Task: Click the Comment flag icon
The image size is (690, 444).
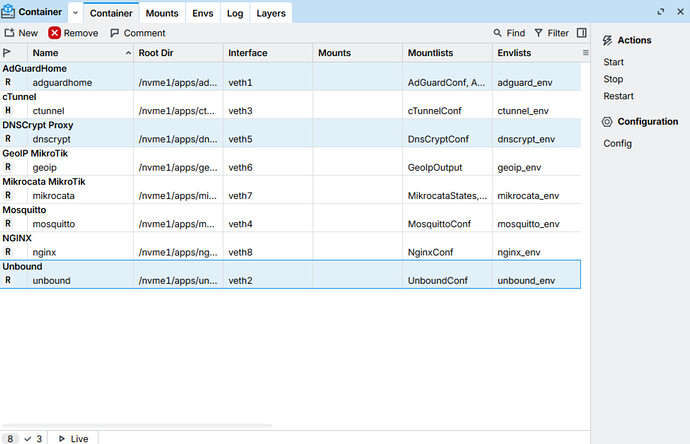Action: coord(114,33)
